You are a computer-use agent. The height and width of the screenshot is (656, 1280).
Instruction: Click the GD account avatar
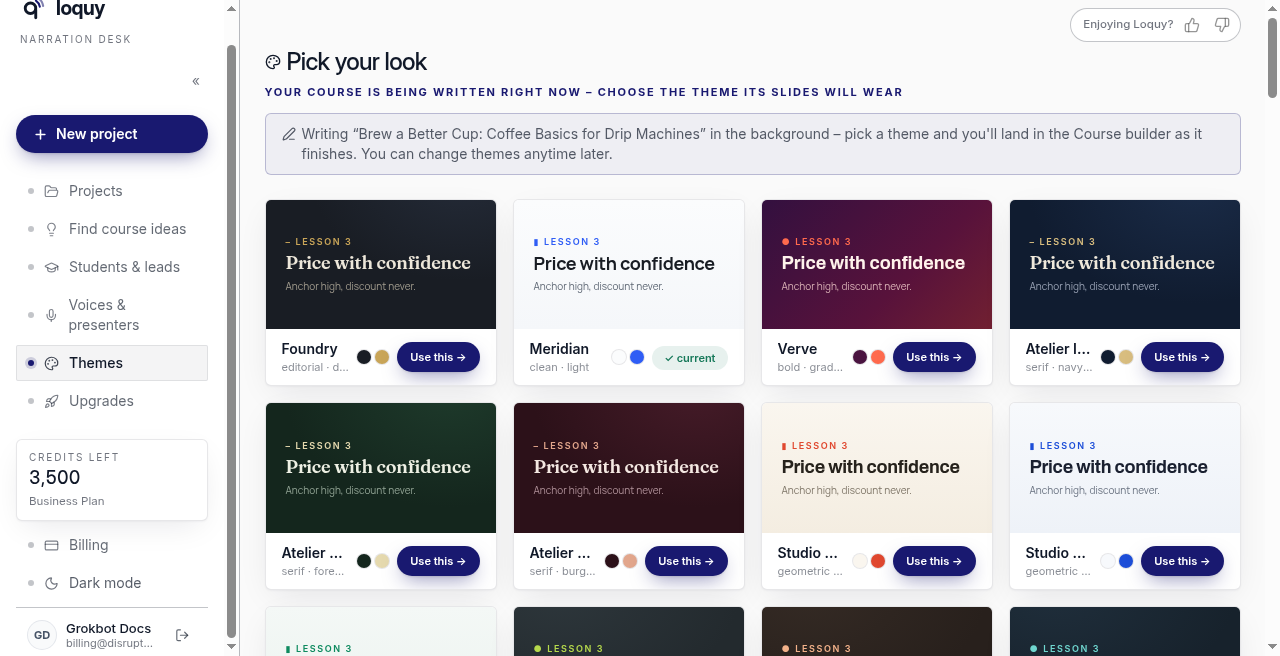(x=42, y=635)
